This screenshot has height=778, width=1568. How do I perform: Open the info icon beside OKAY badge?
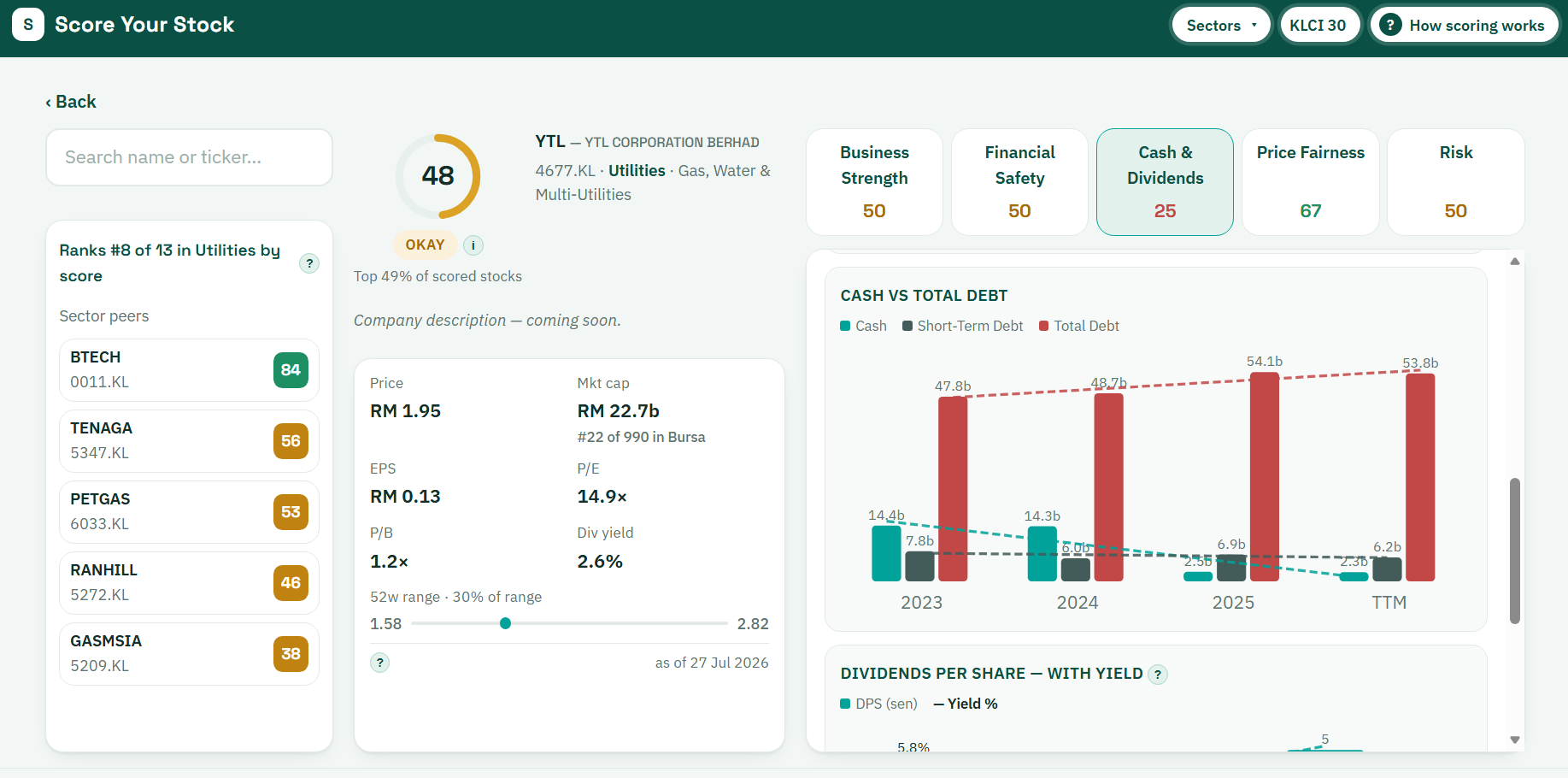click(x=473, y=245)
